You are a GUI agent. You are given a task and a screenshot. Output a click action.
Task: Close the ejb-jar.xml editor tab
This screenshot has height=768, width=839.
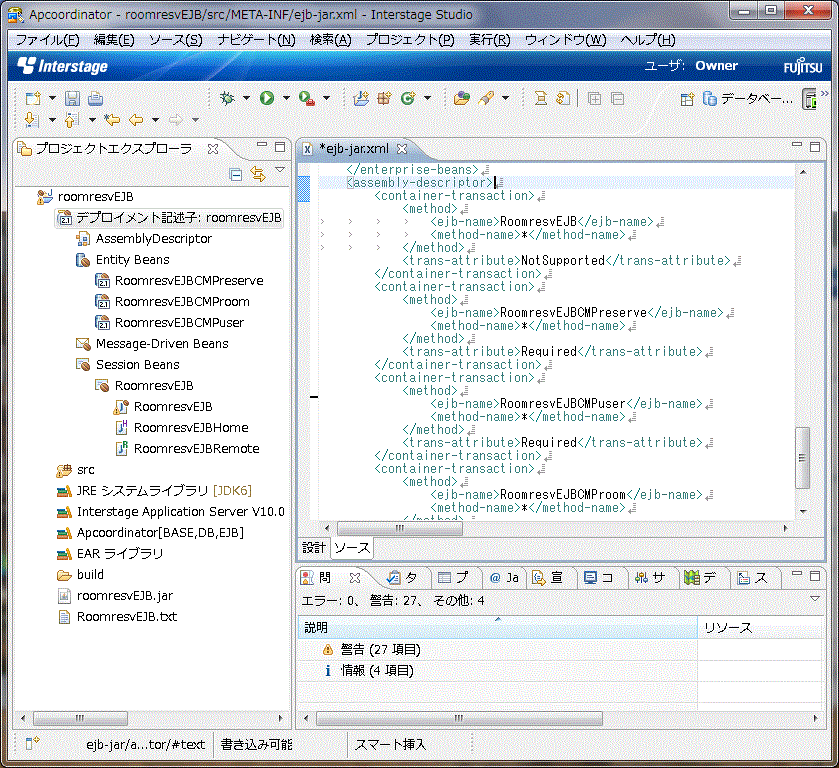(402, 149)
